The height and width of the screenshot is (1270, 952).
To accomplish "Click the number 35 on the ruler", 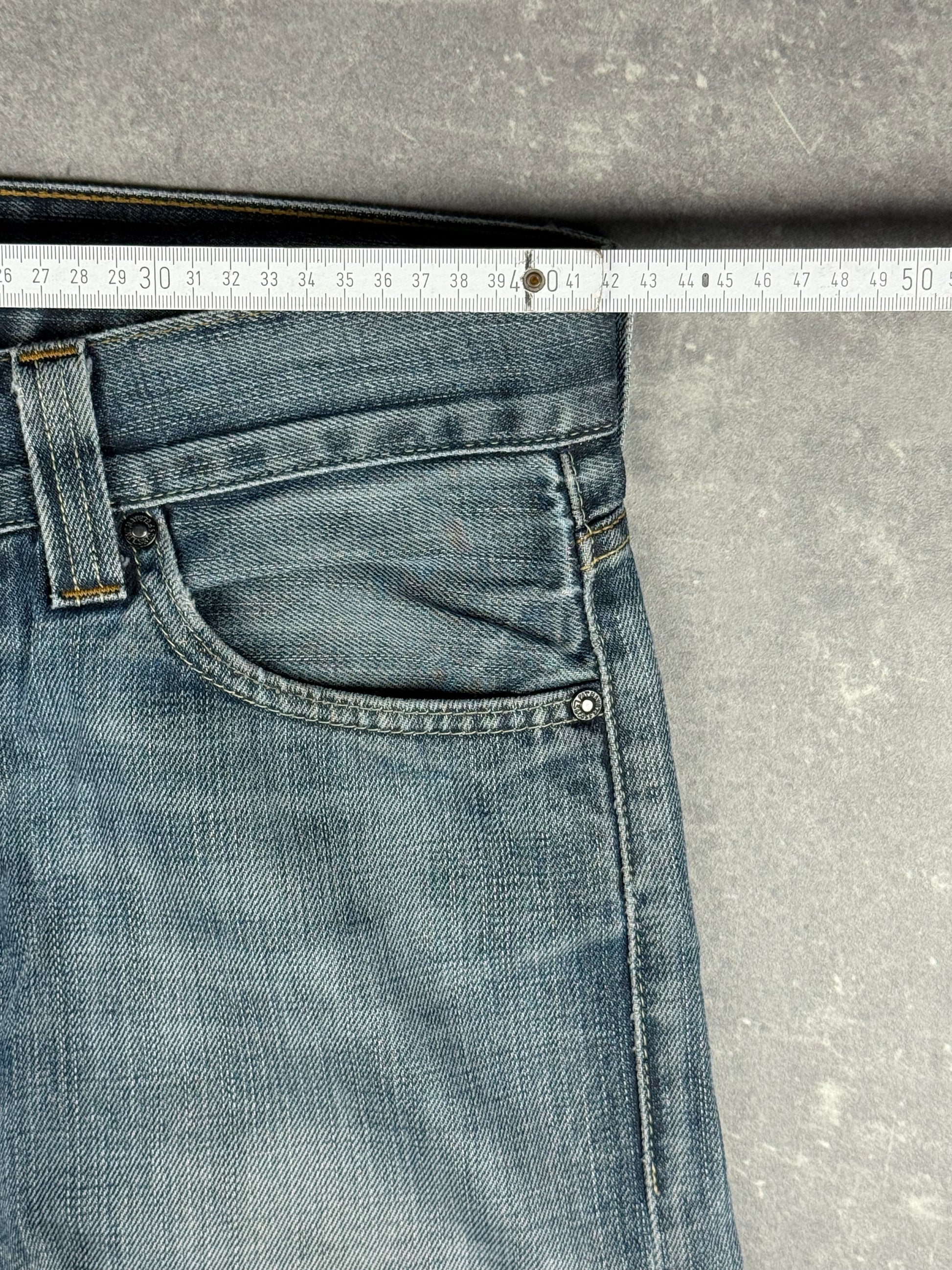I will [344, 280].
